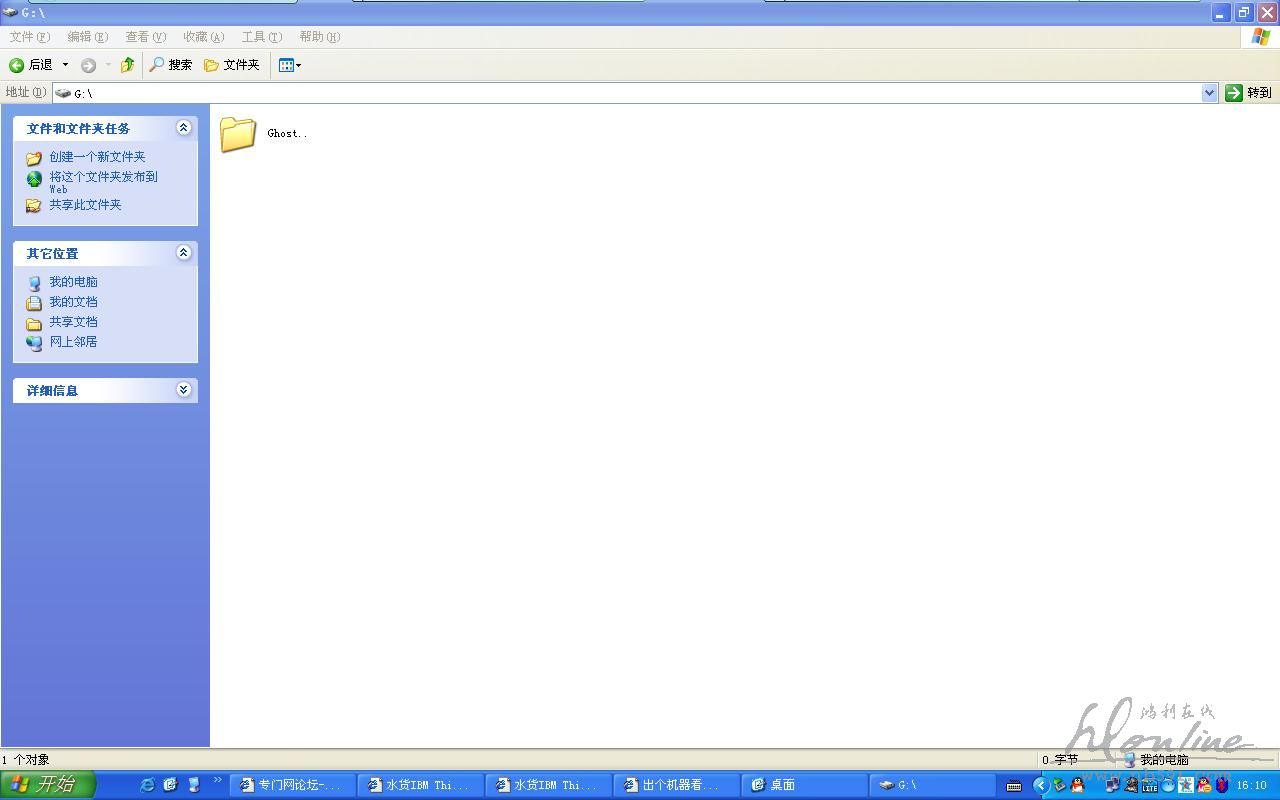Toggle the 文件夹 folders pane

point(231,65)
